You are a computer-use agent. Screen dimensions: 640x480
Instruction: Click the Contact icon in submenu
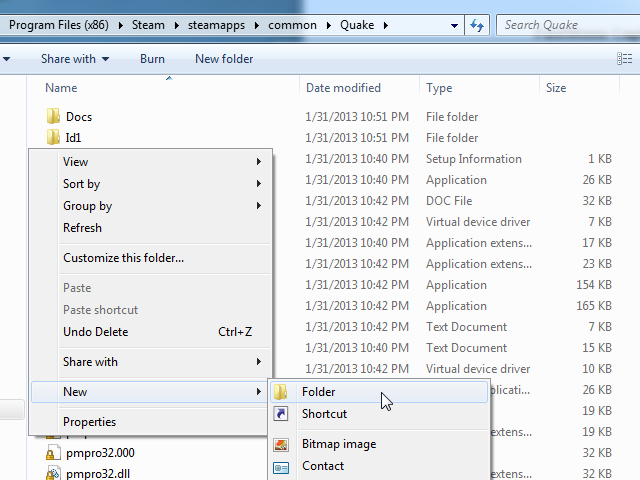pos(282,466)
